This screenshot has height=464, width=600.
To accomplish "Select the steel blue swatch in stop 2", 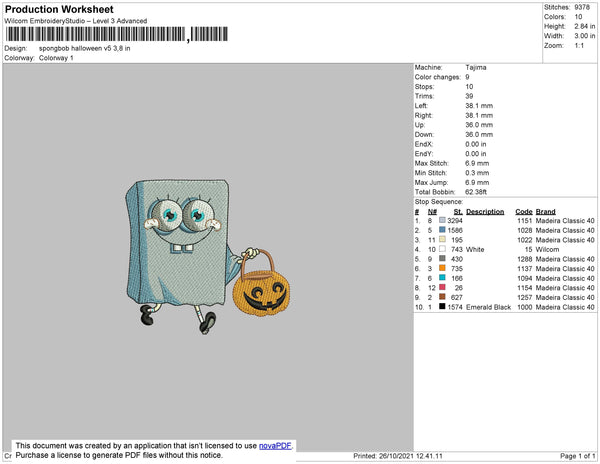I will pyautogui.click(x=442, y=230).
